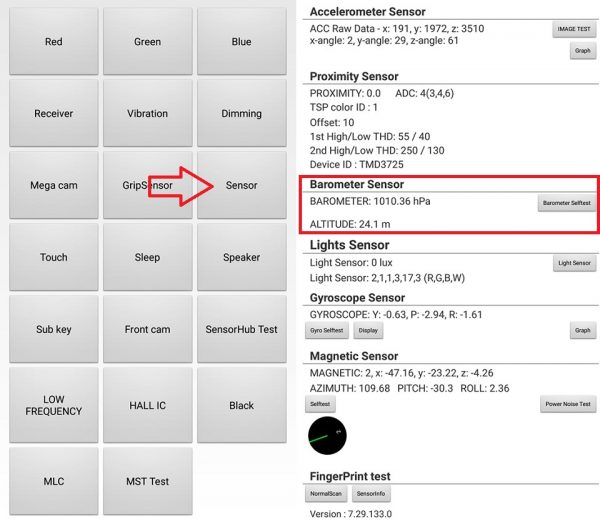
Task: Select the 2nd High/Low THD line
Action: coord(377,150)
